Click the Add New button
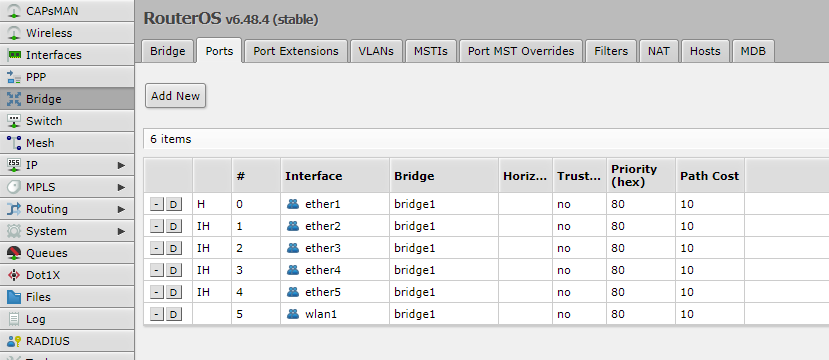829x360 pixels. tap(176, 96)
